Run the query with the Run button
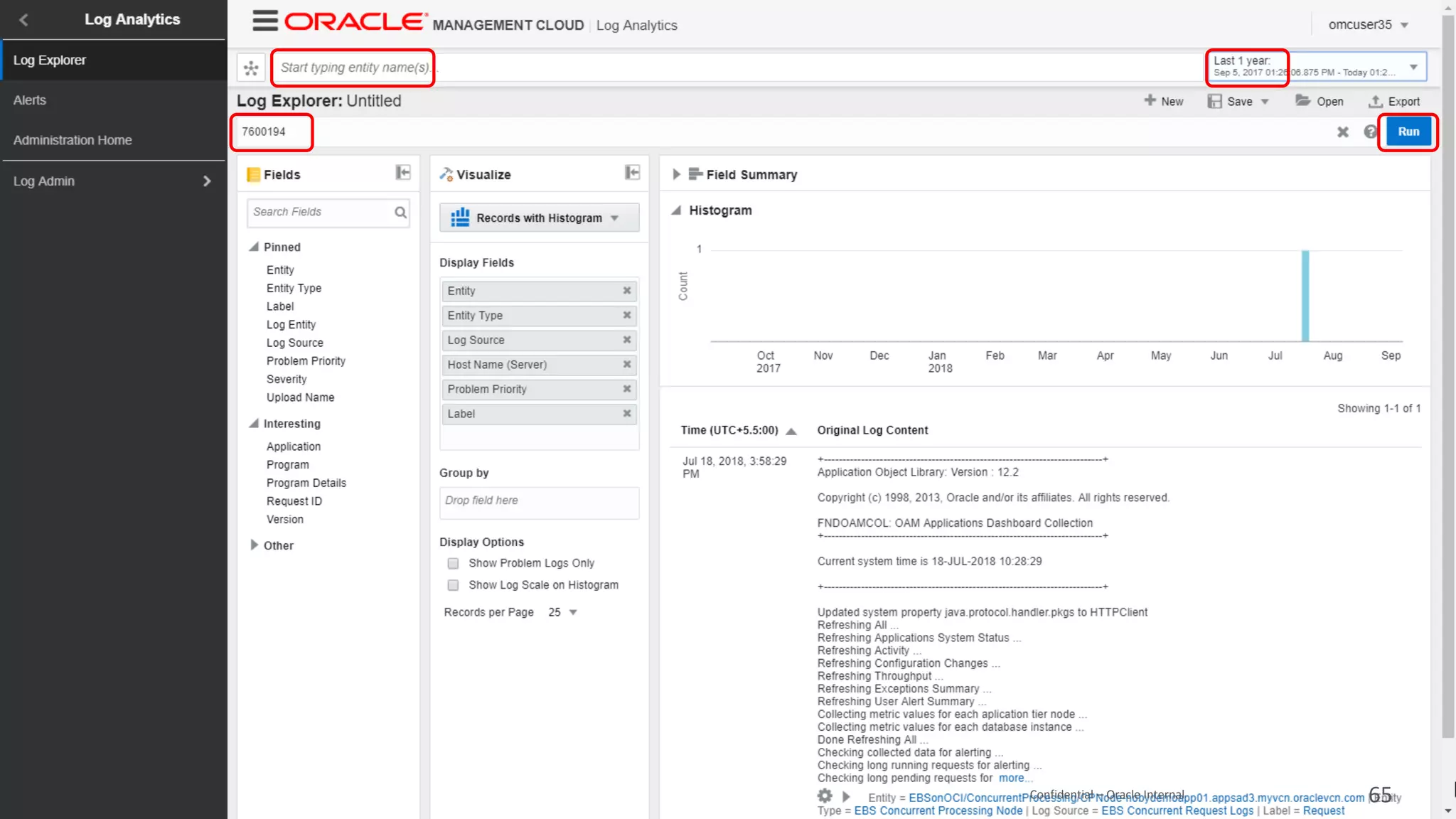Image resolution: width=1456 pixels, height=819 pixels. coord(1408,132)
